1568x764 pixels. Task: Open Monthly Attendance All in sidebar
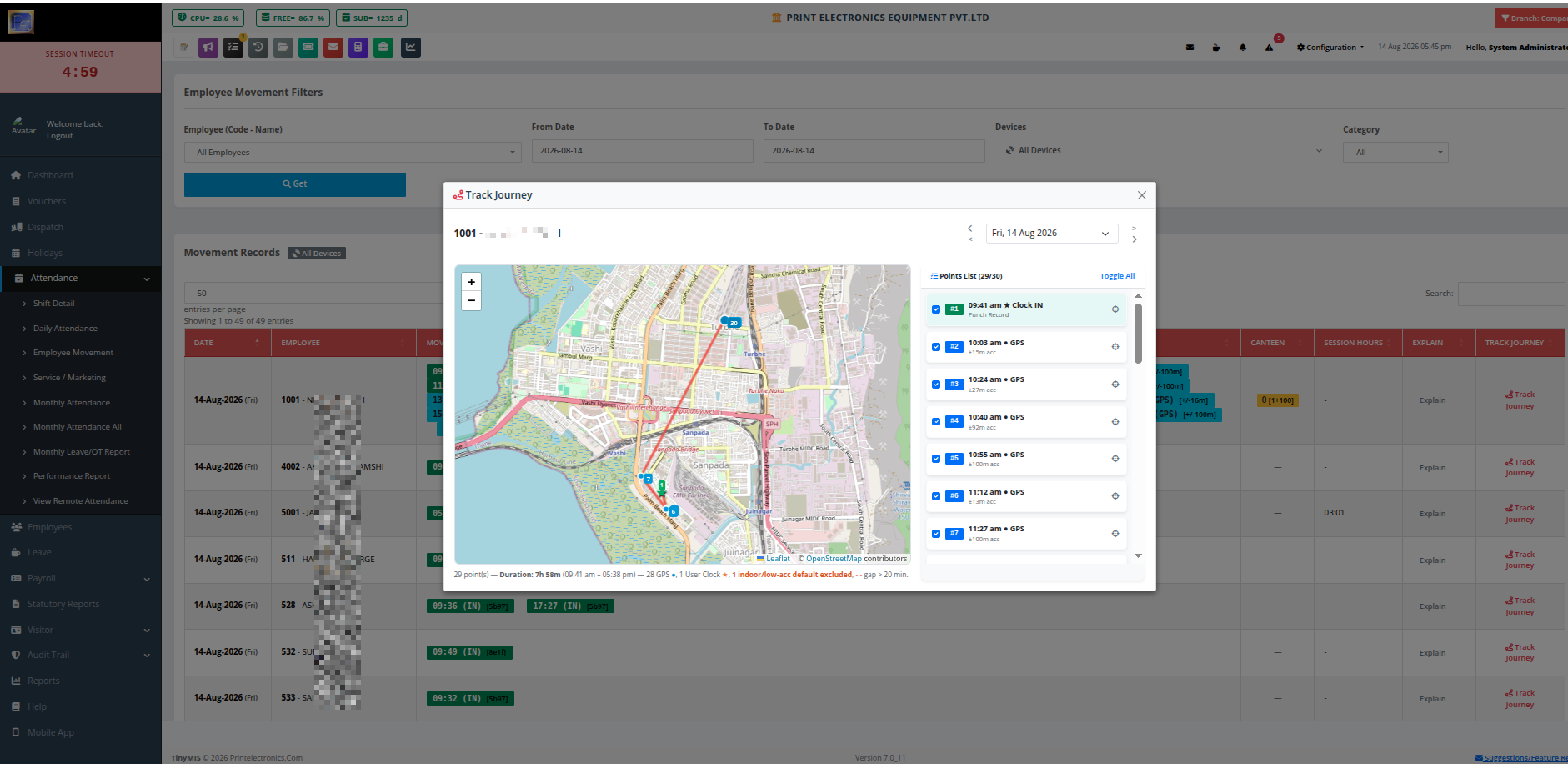point(78,427)
